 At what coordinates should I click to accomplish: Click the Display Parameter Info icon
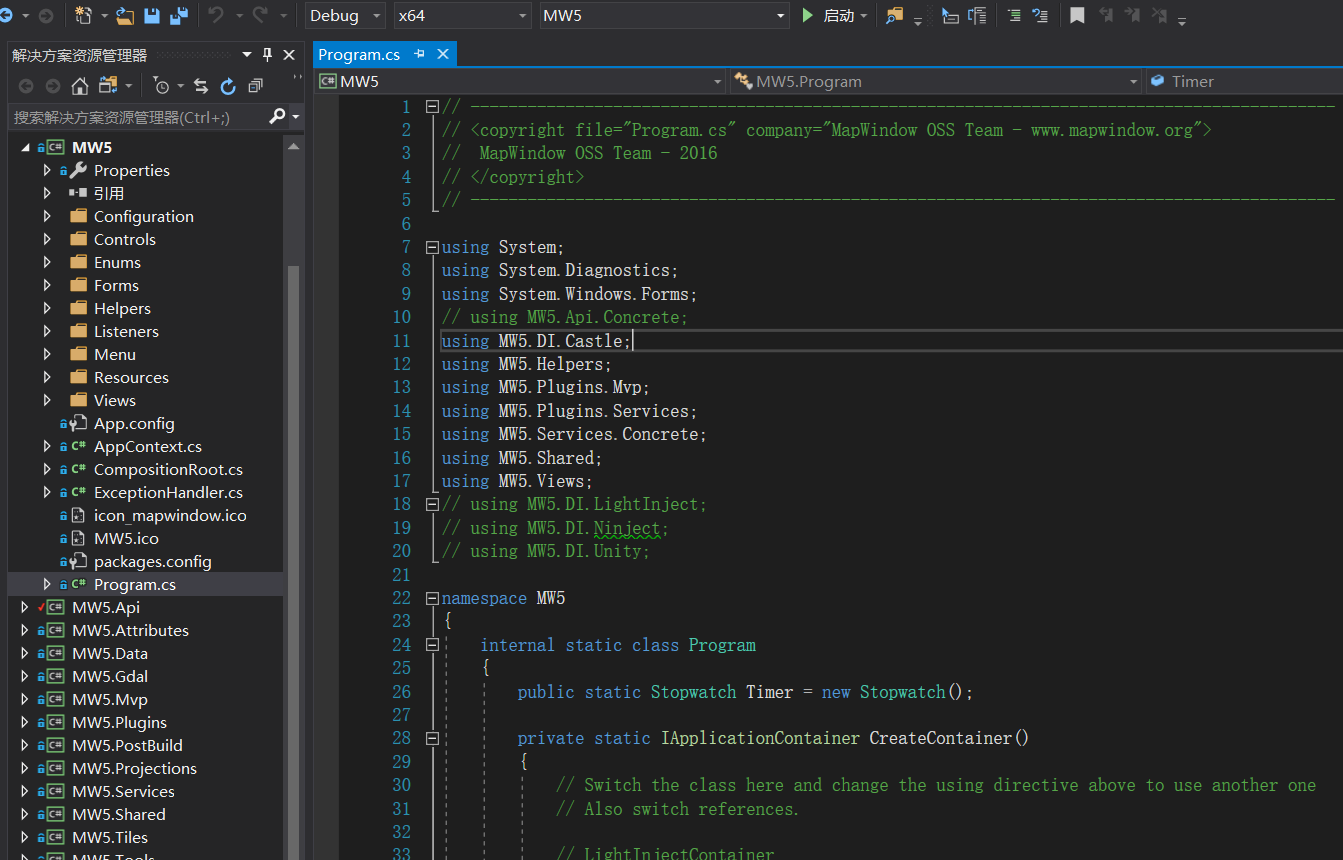[977, 16]
